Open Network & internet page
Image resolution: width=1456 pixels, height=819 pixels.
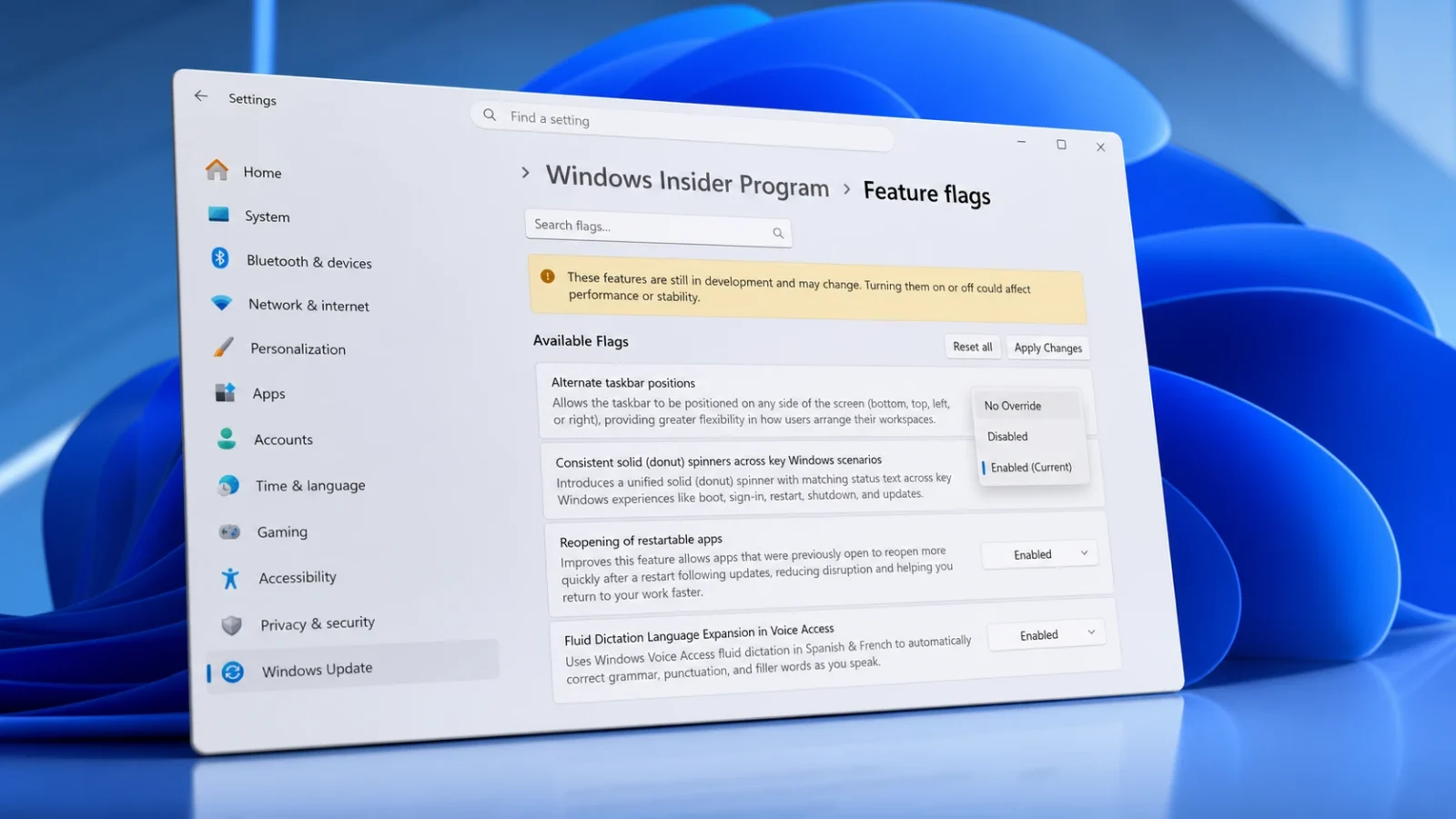[309, 306]
